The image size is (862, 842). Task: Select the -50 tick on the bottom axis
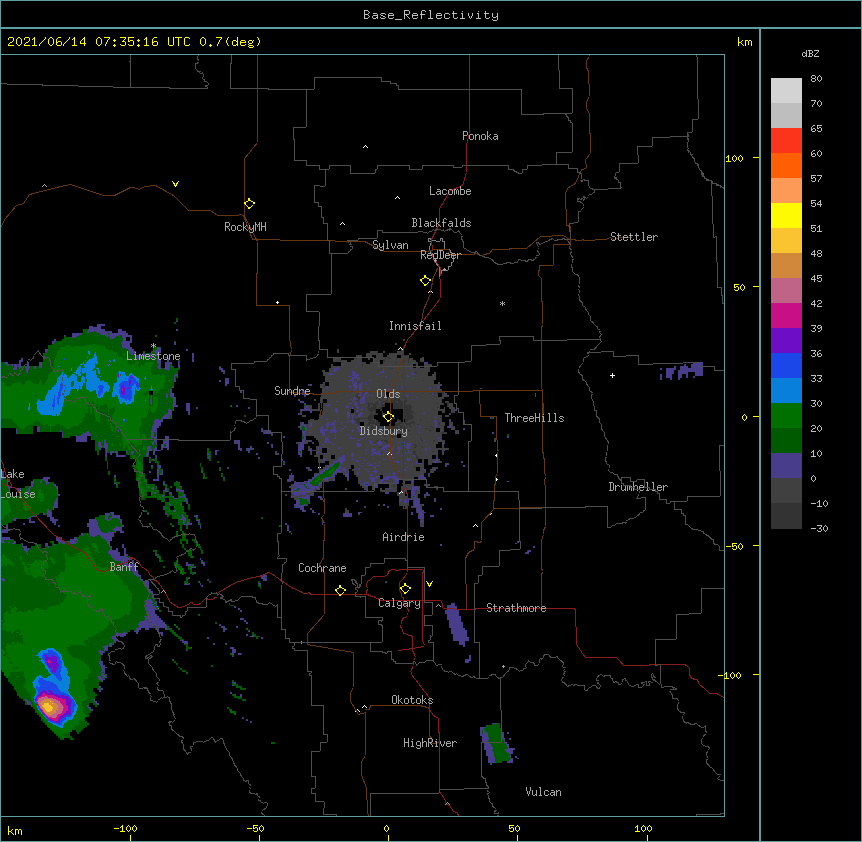(256, 828)
